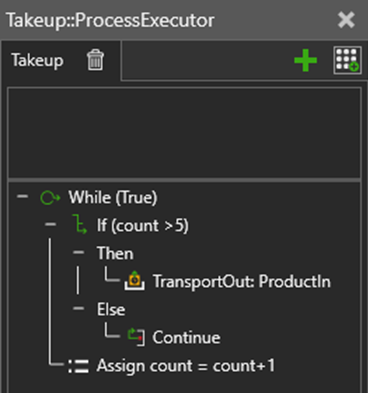Collapse the If (count >5) node
Screen dimensions: 368x393
point(50,224)
